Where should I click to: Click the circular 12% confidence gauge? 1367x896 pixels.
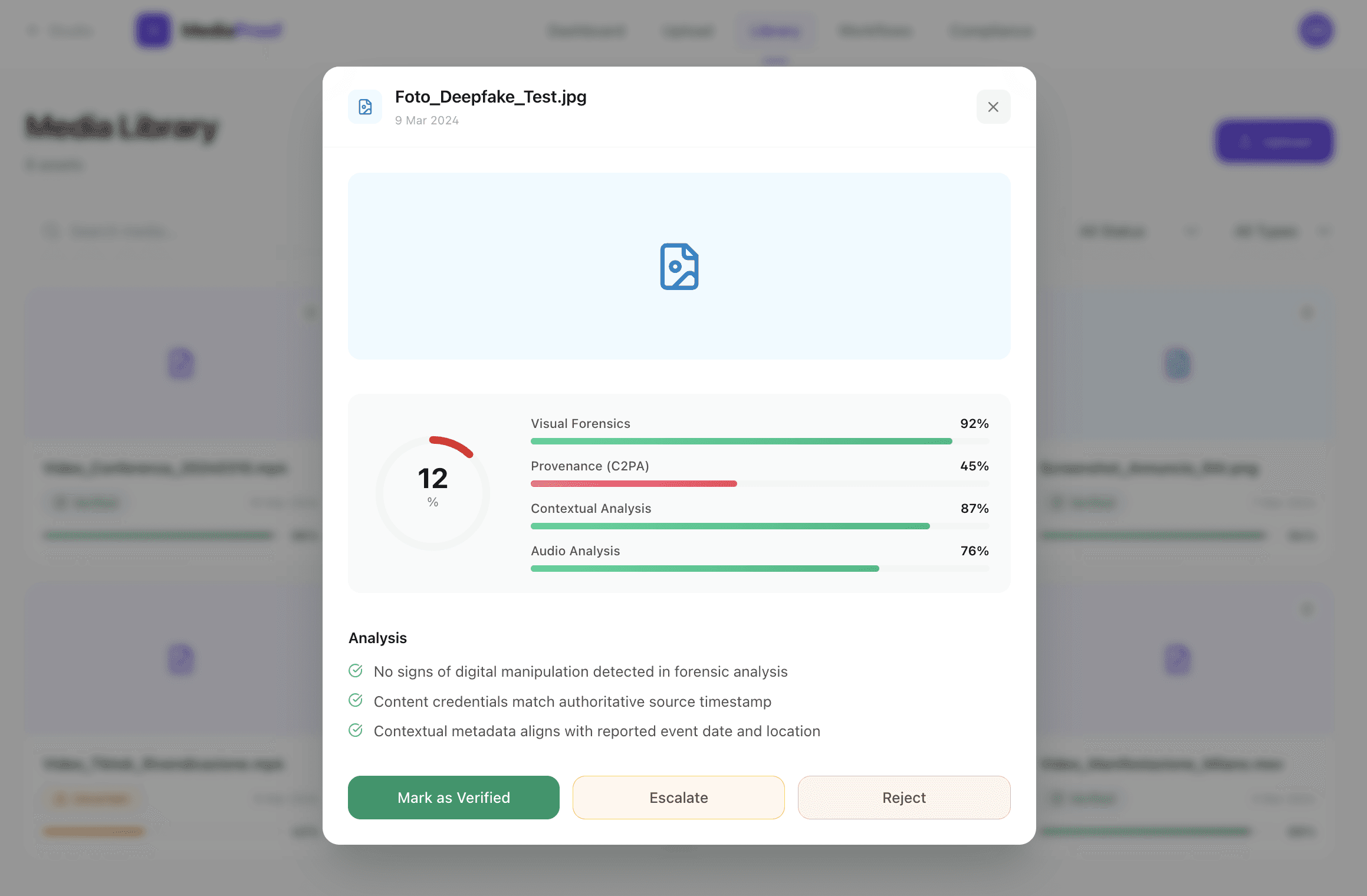(433, 492)
